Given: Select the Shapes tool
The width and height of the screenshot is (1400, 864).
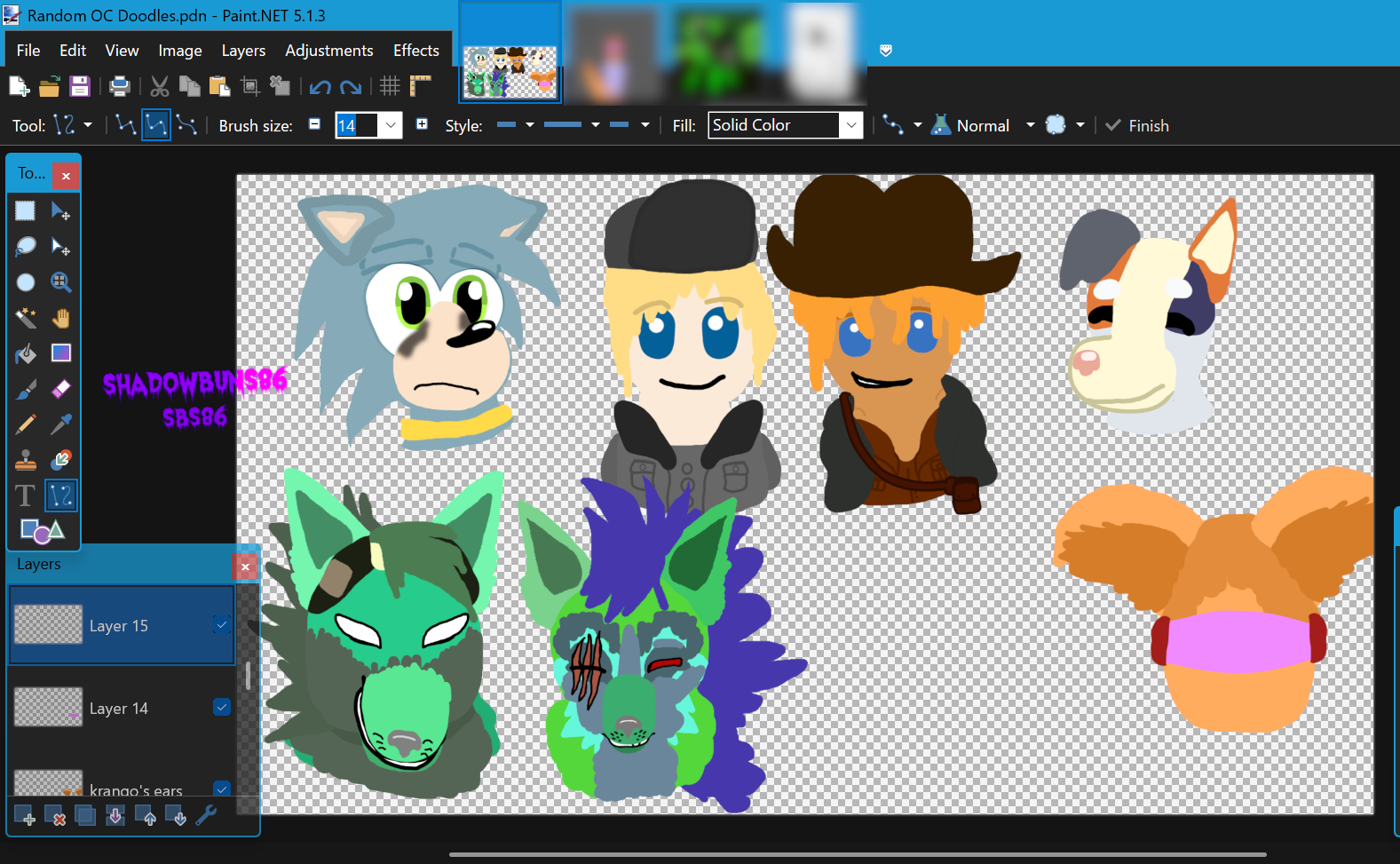Looking at the screenshot, I should pos(42,531).
